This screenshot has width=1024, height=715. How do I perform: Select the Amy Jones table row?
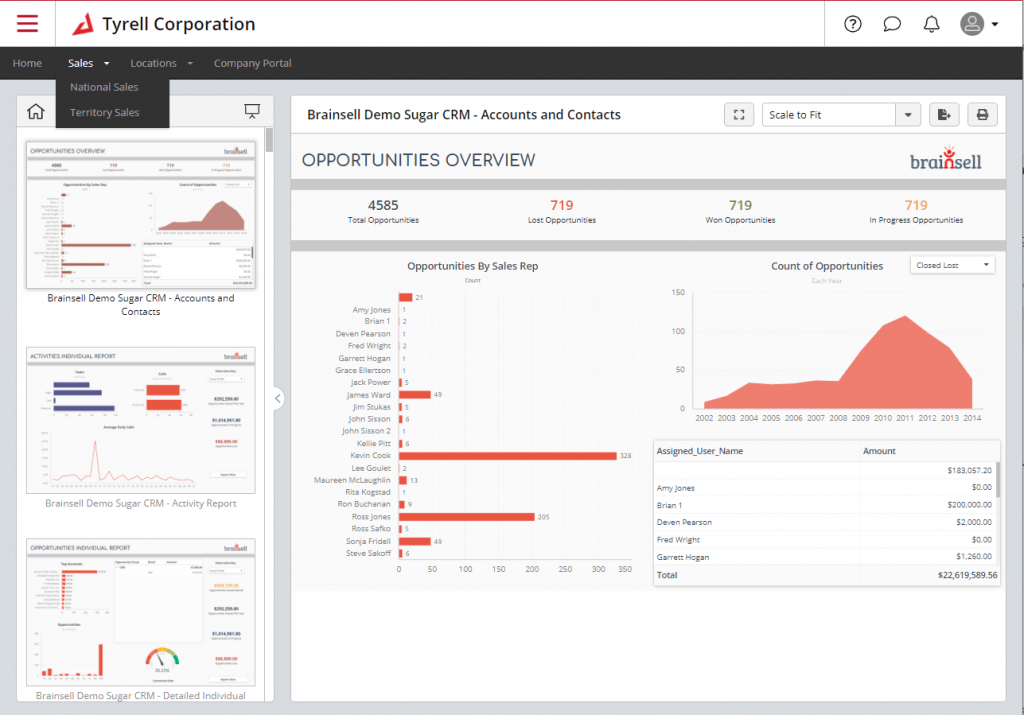pos(824,488)
